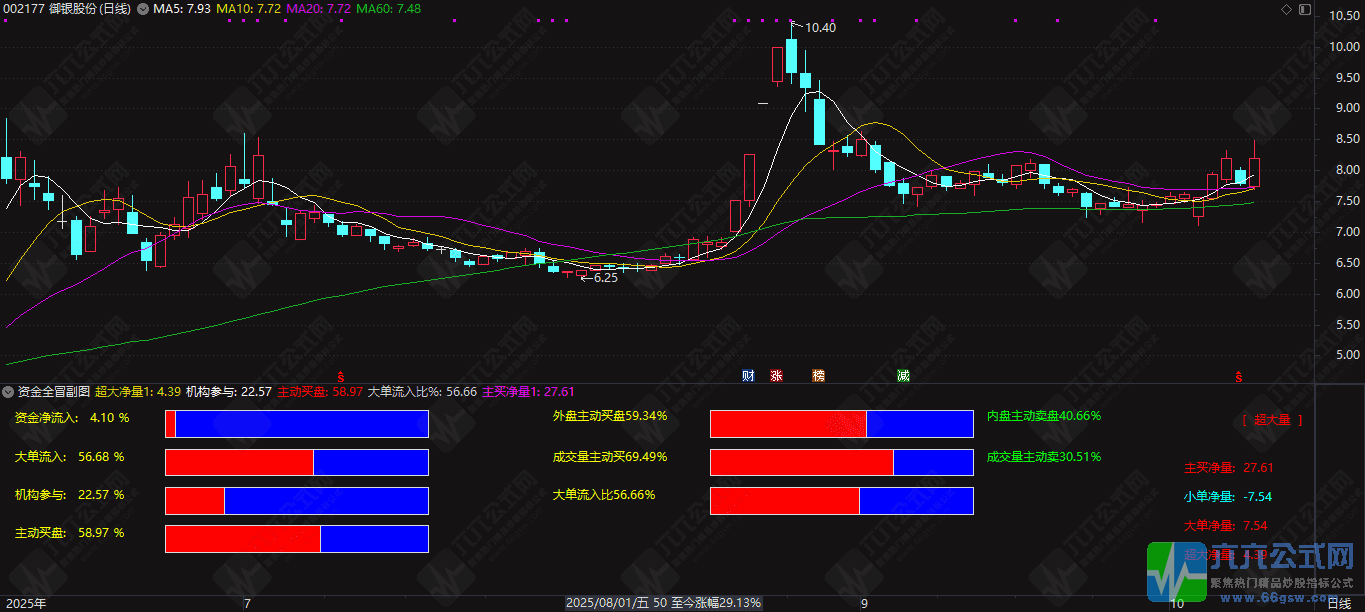Click the 资金净流入 red-blue progress bar
This screenshot has height=612, width=1365.
tap(296, 424)
